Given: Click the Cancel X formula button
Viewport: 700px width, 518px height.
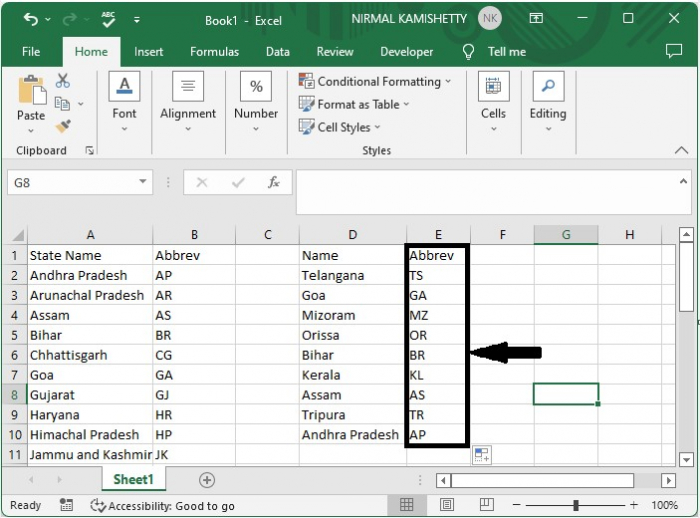Looking at the screenshot, I should 202,182.
